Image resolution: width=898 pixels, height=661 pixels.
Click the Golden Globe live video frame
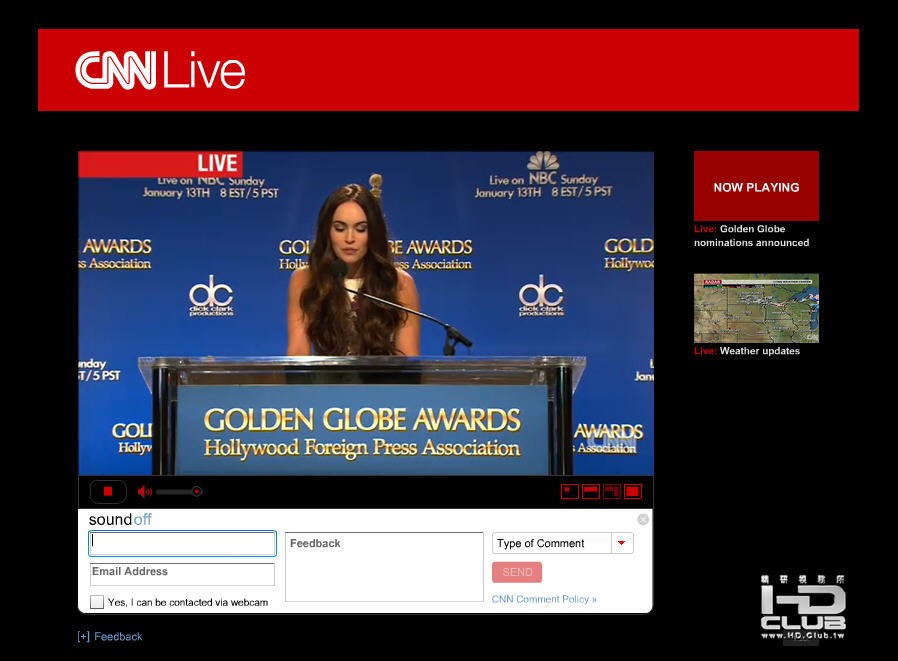[x=366, y=313]
